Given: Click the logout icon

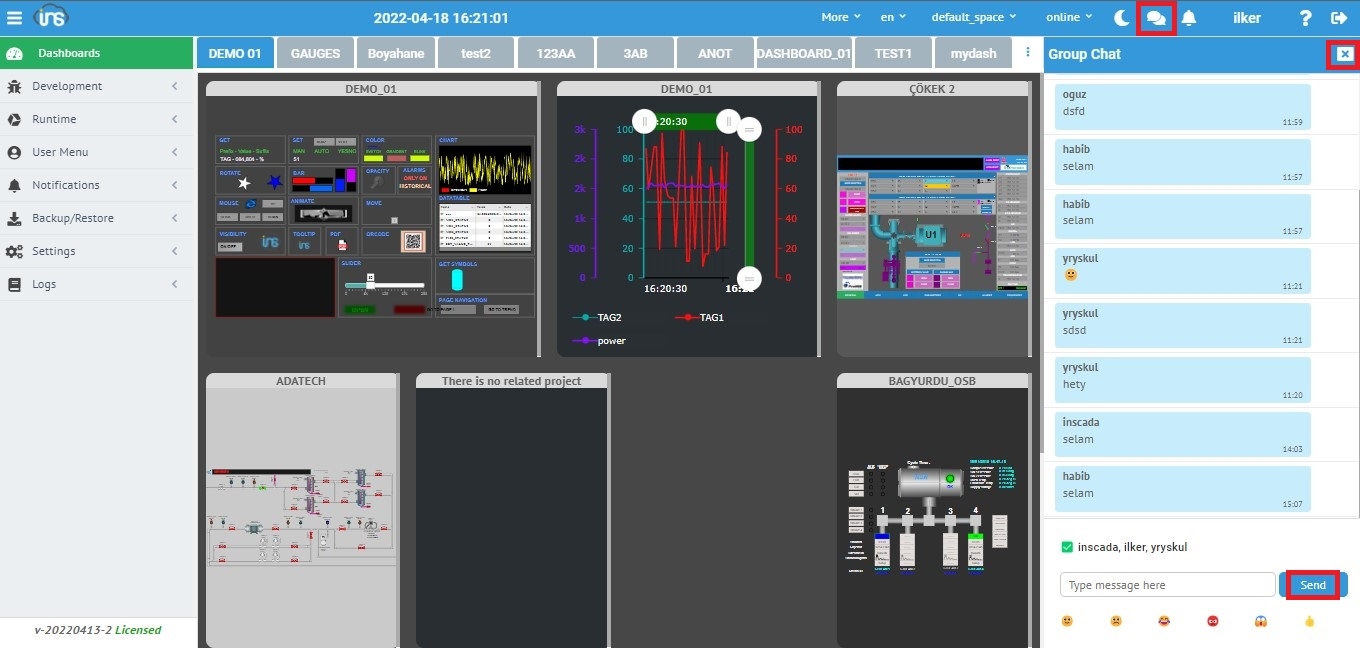Looking at the screenshot, I should coord(1339,17).
